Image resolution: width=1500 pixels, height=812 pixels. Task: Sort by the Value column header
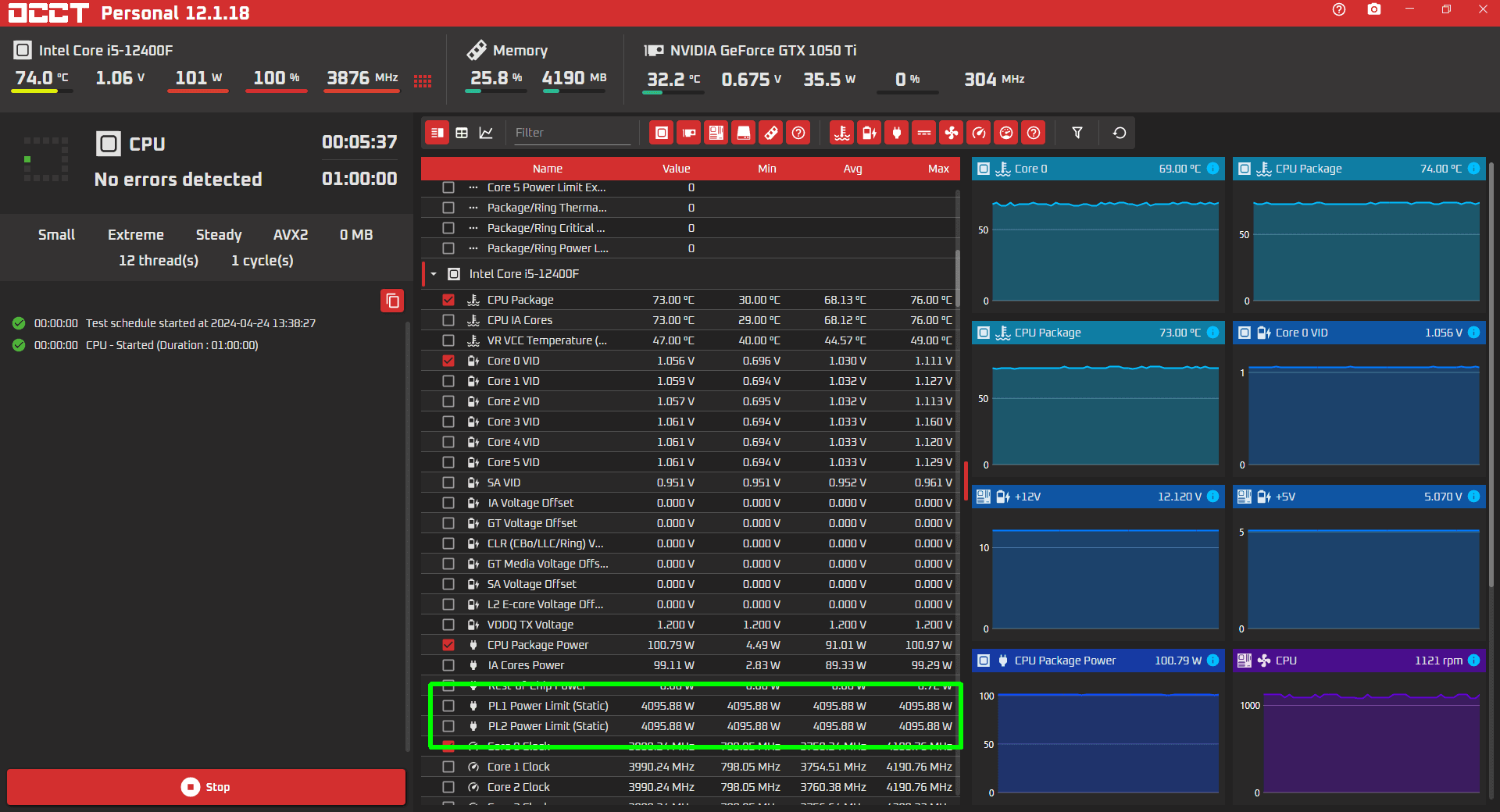[x=677, y=169]
